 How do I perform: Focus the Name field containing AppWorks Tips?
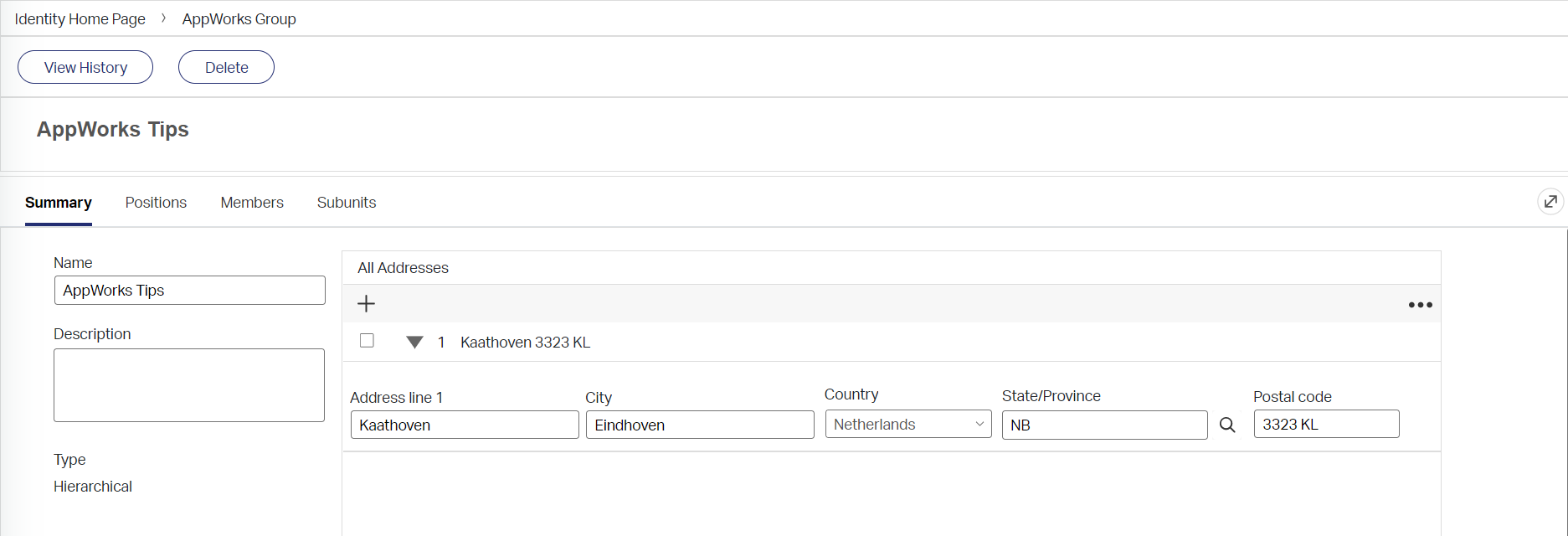189,291
